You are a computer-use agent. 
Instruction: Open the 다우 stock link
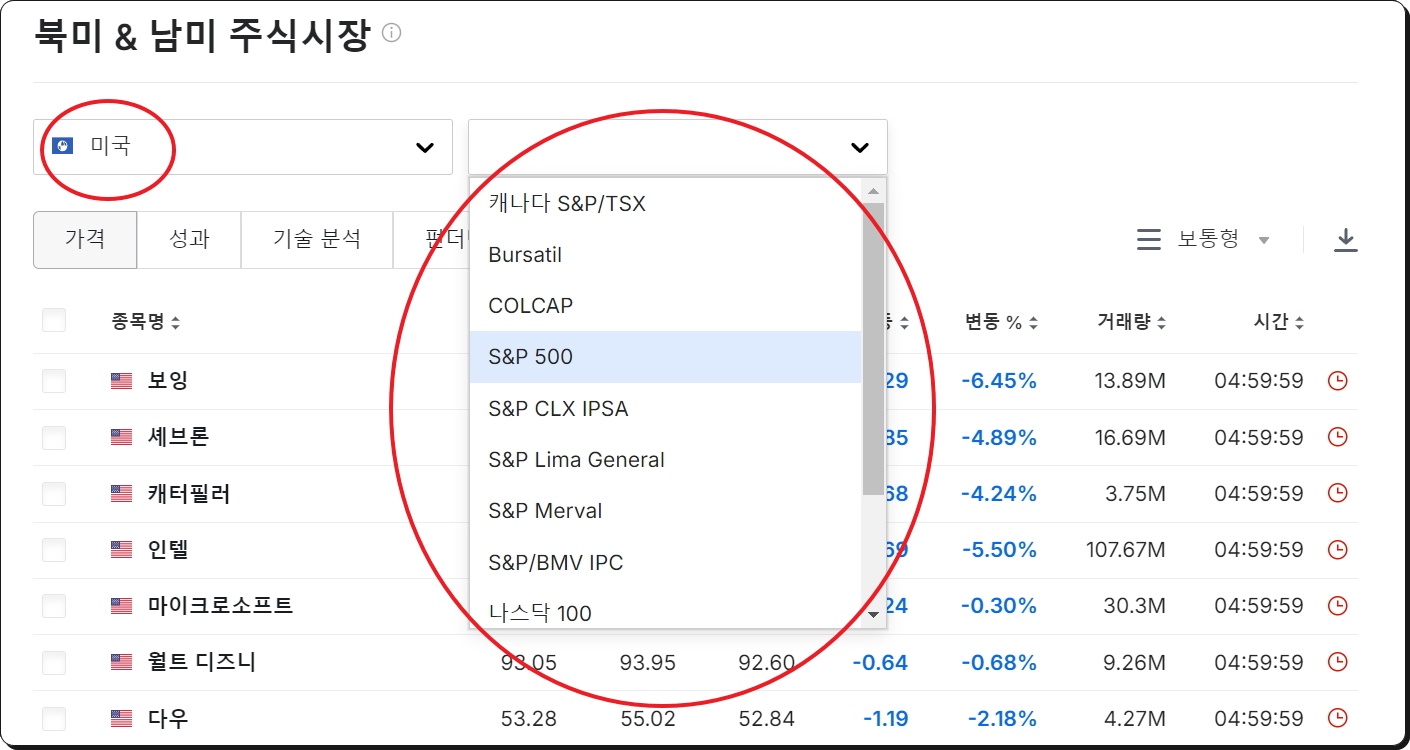168,718
